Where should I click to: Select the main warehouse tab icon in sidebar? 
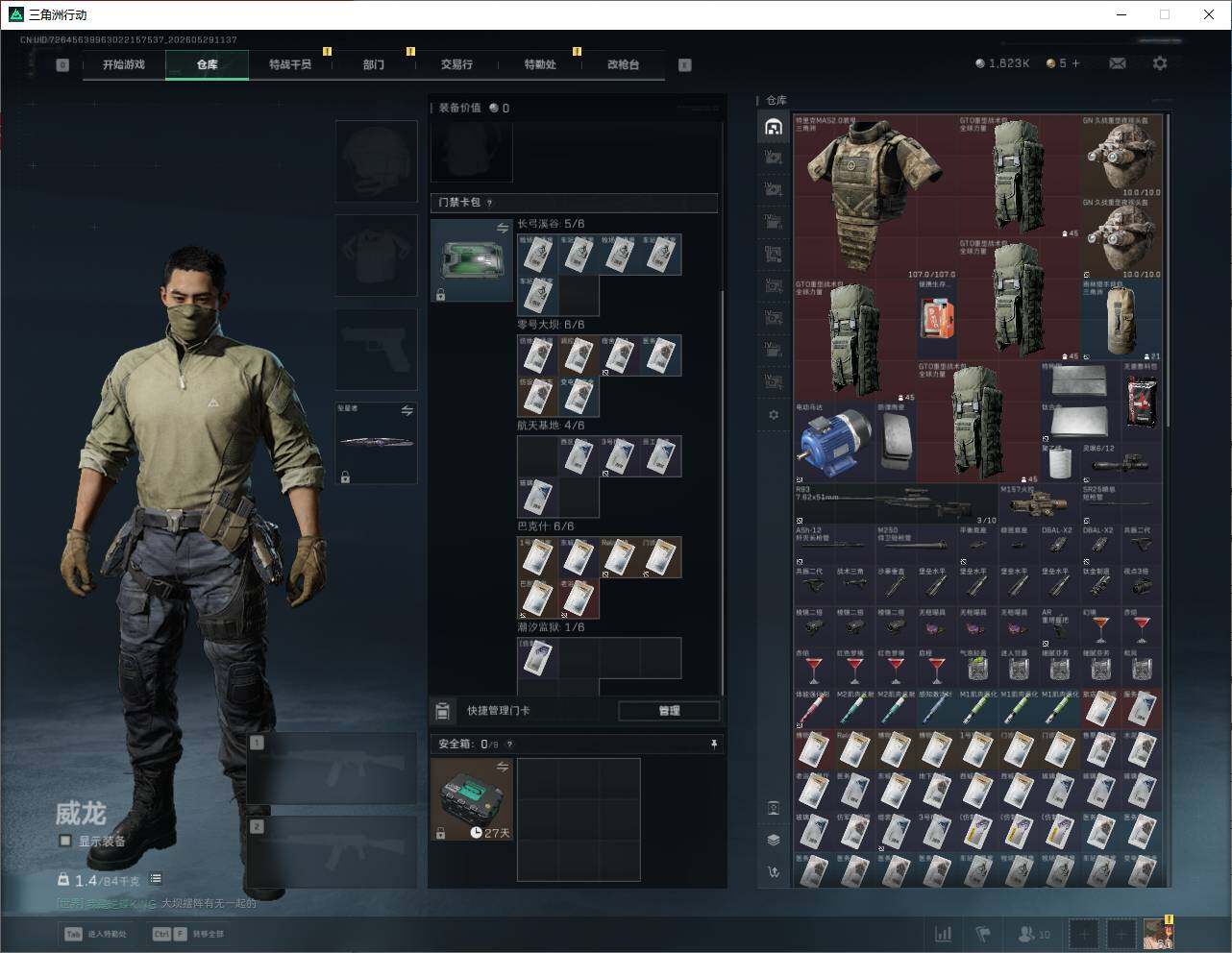774,127
